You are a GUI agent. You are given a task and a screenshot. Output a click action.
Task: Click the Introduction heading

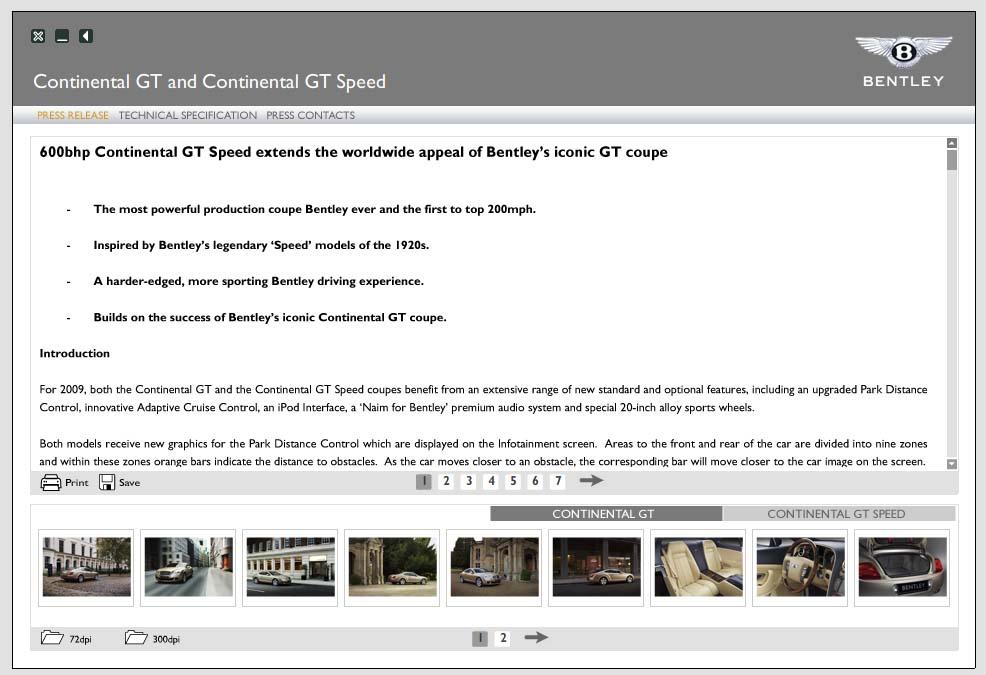coord(75,354)
